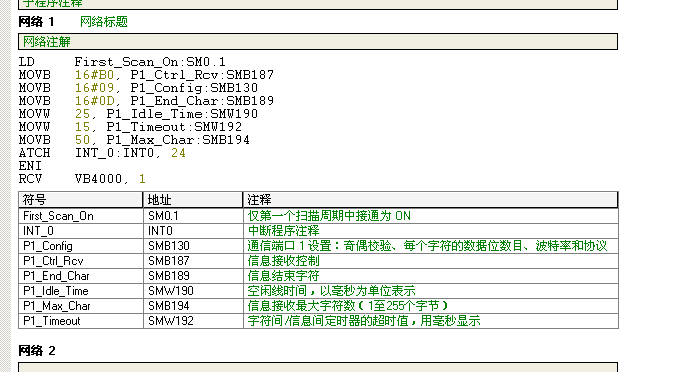Click the green network title text
The image size is (683, 384).
[x=104, y=22]
